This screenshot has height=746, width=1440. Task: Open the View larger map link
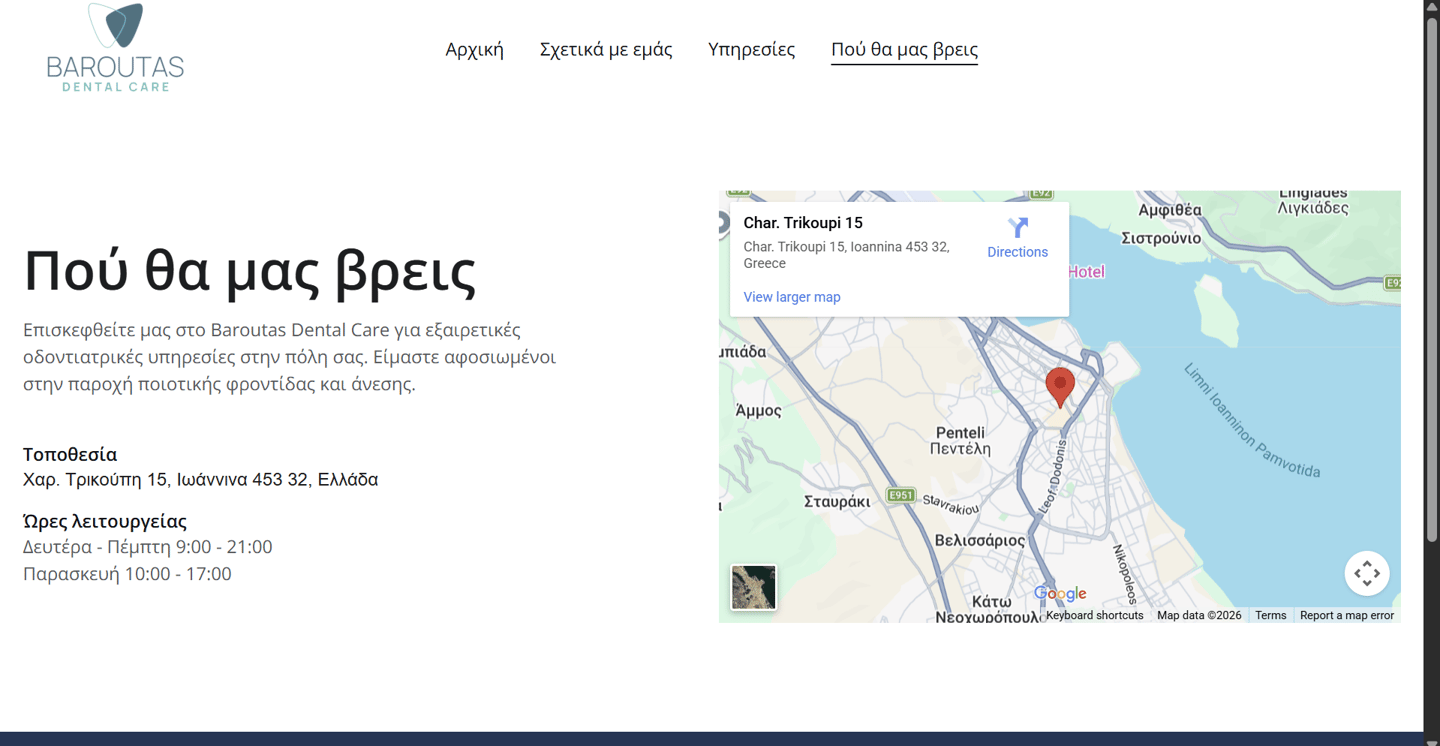(x=792, y=297)
